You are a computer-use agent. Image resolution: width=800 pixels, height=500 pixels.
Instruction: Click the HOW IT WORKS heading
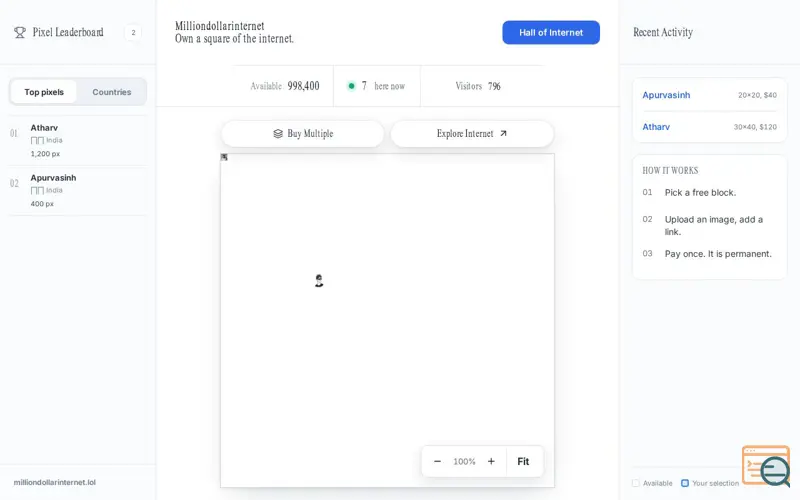click(670, 170)
